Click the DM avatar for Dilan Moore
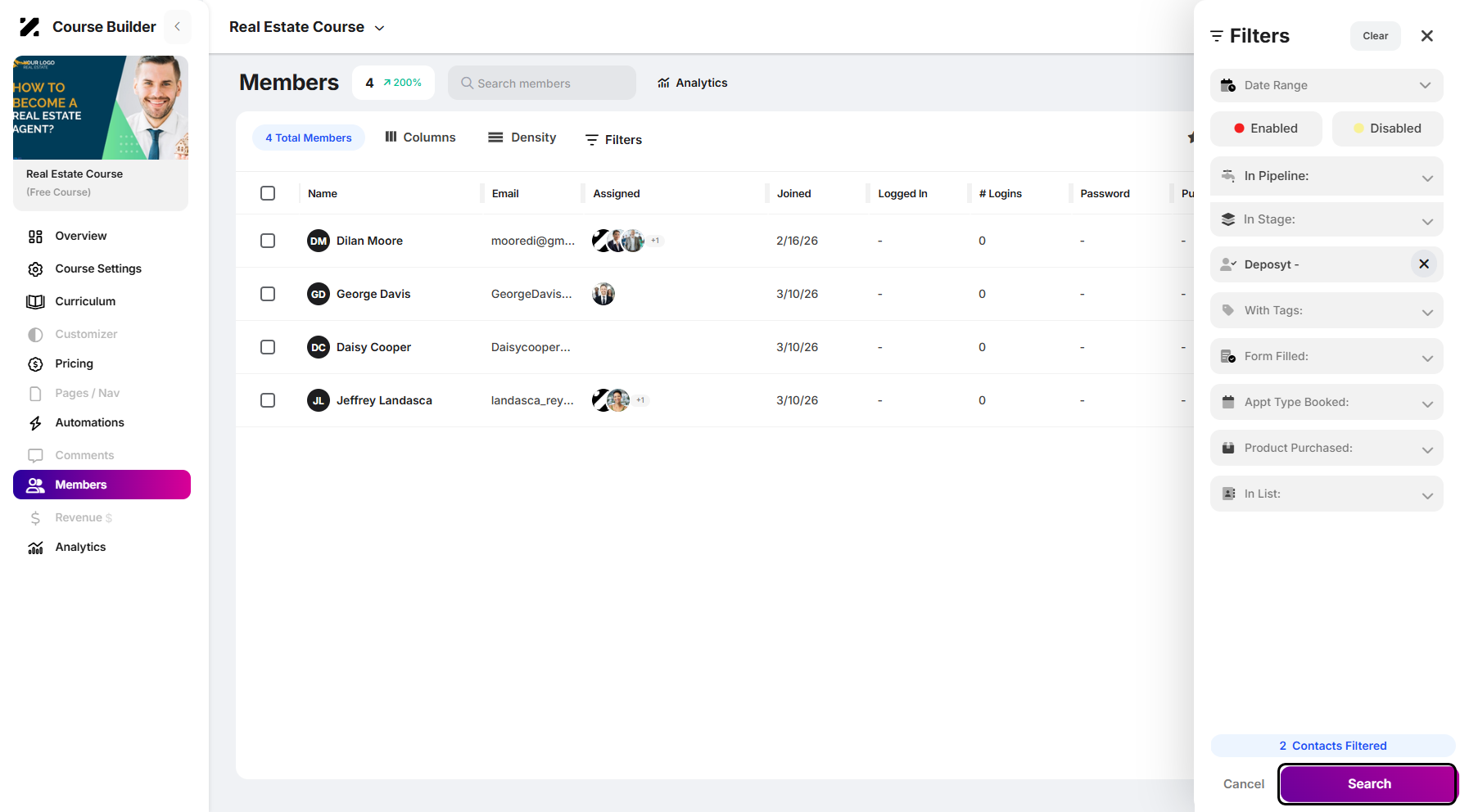 [x=319, y=241]
